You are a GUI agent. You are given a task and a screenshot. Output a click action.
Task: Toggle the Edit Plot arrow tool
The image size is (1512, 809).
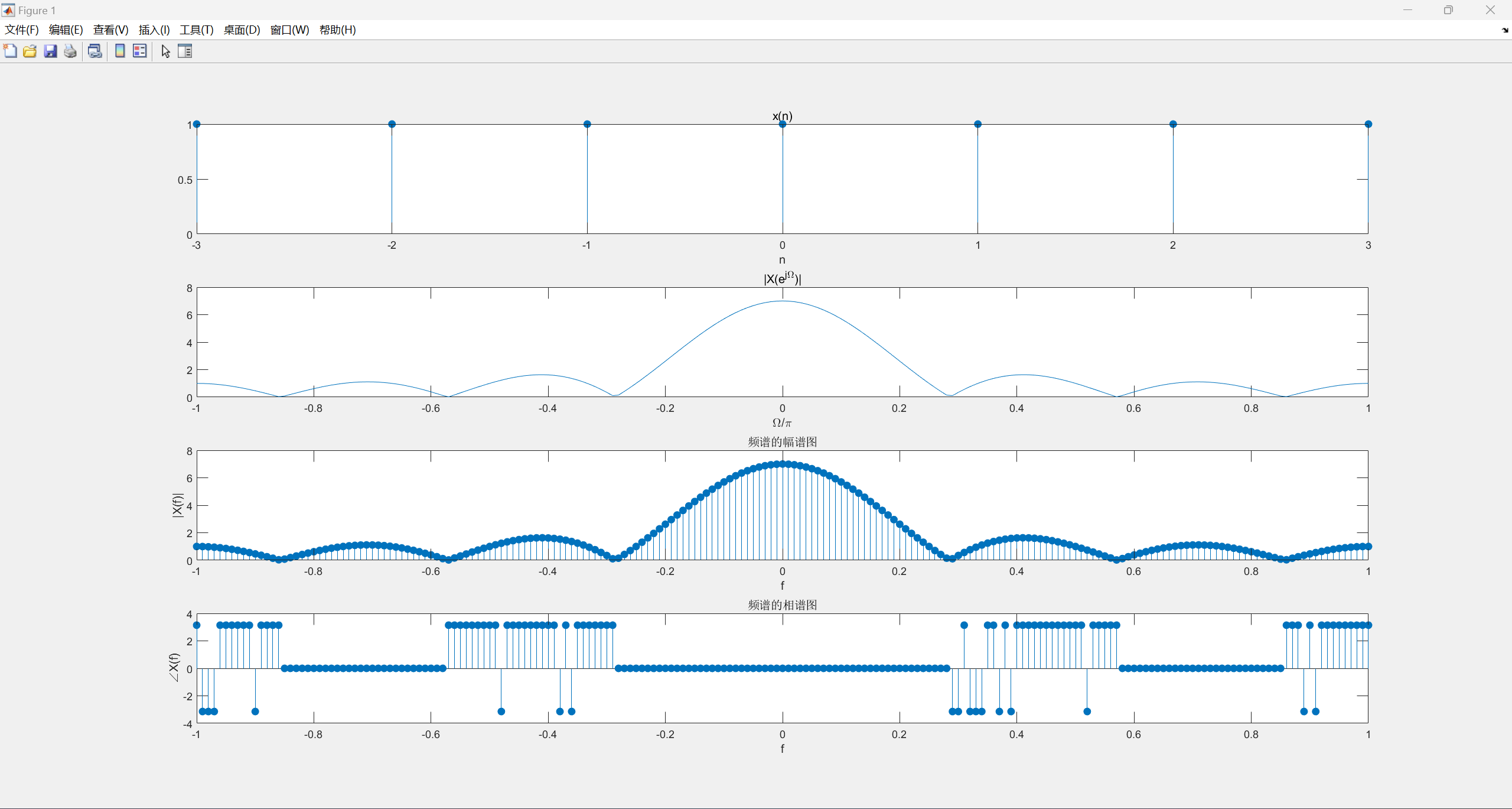(x=165, y=51)
